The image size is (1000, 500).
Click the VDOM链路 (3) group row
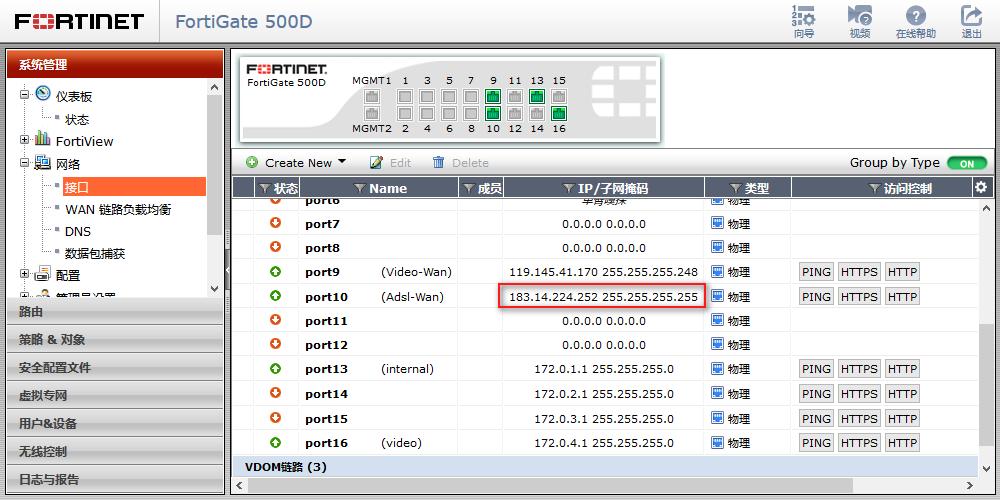(605, 467)
